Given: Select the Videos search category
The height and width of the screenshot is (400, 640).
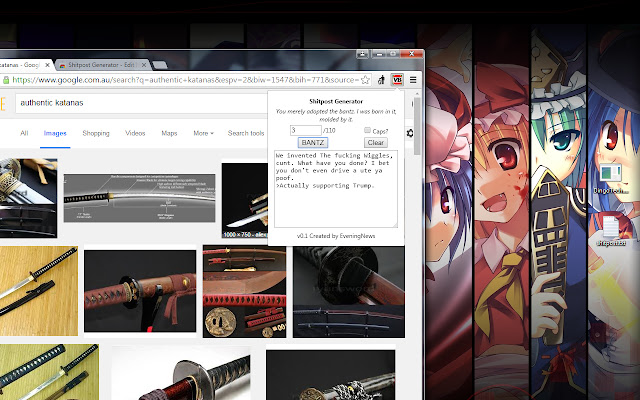Looking at the screenshot, I should tap(135, 133).
